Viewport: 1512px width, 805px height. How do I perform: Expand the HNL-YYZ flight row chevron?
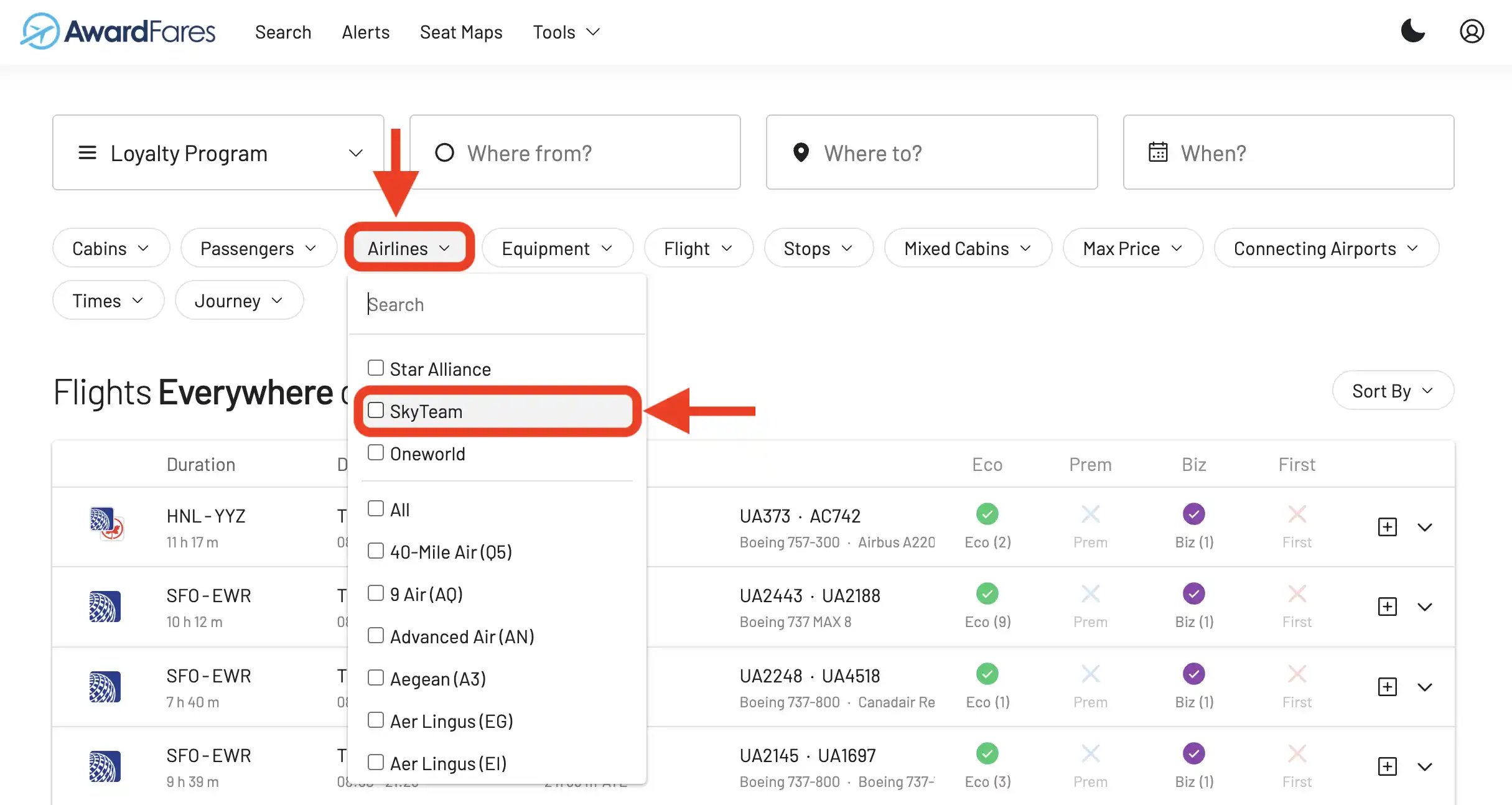[x=1424, y=527]
